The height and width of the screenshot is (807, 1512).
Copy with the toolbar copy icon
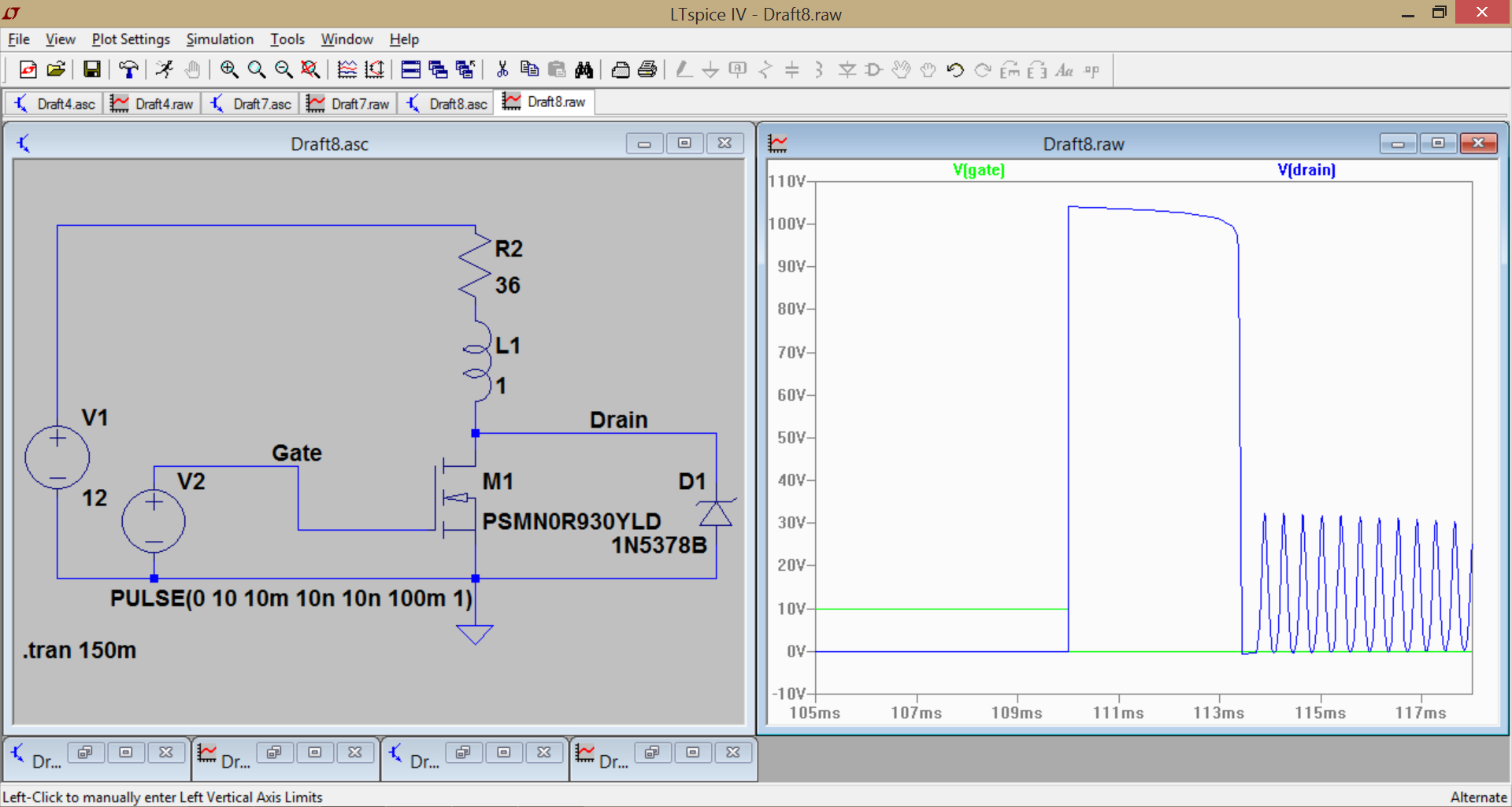pos(529,70)
